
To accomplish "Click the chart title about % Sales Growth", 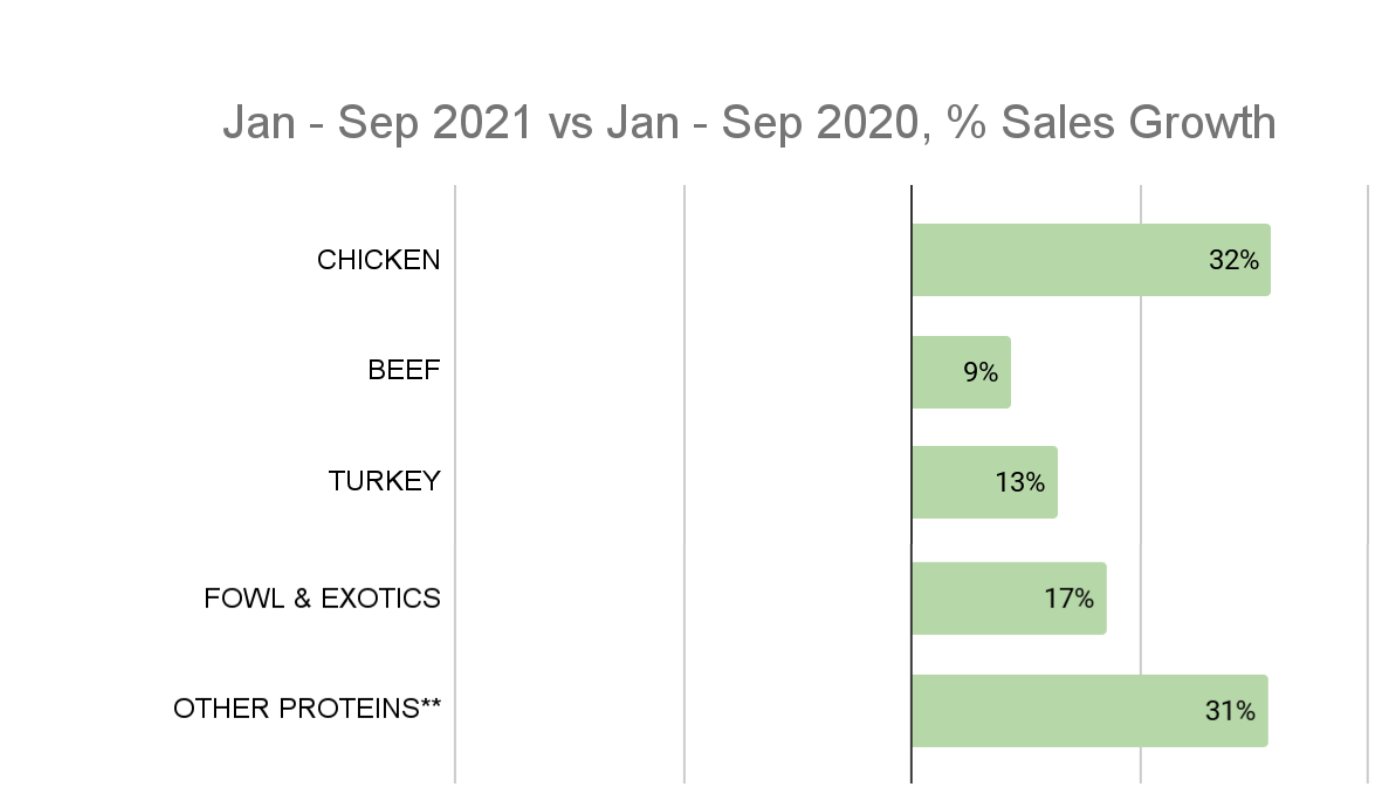I will pyautogui.click(x=749, y=123).
